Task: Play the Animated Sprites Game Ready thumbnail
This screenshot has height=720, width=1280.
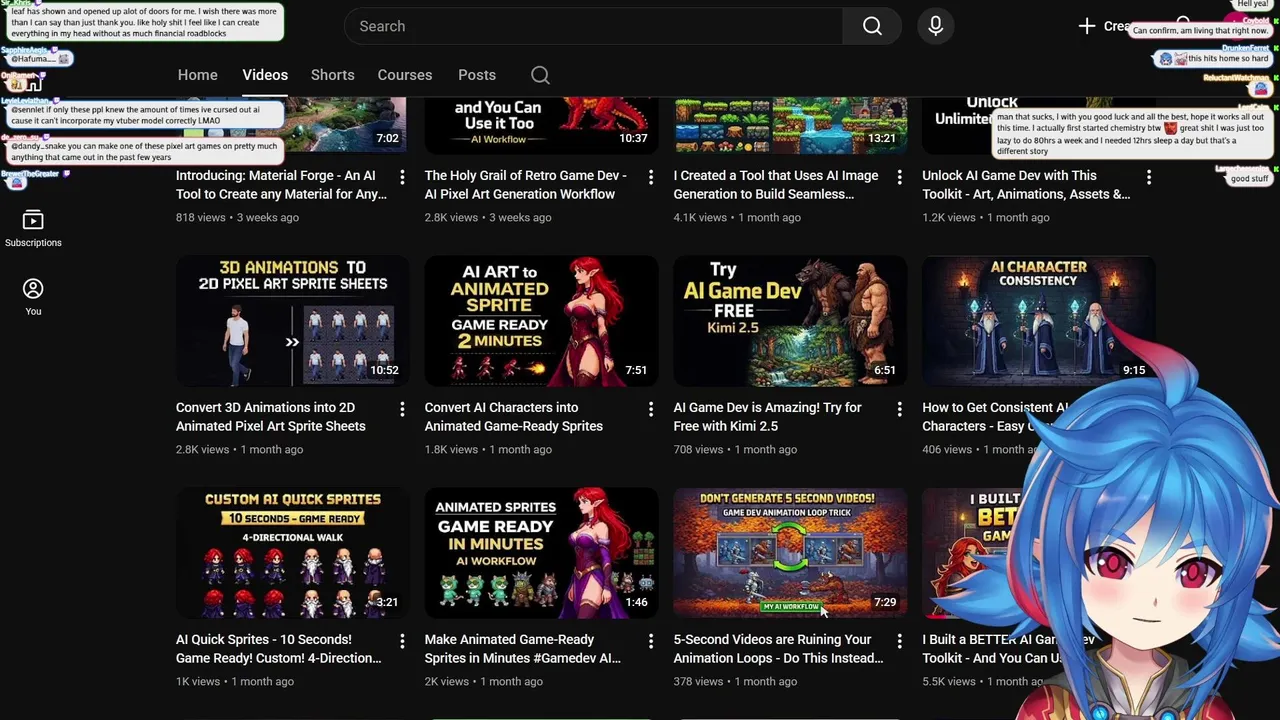Action: [541, 553]
